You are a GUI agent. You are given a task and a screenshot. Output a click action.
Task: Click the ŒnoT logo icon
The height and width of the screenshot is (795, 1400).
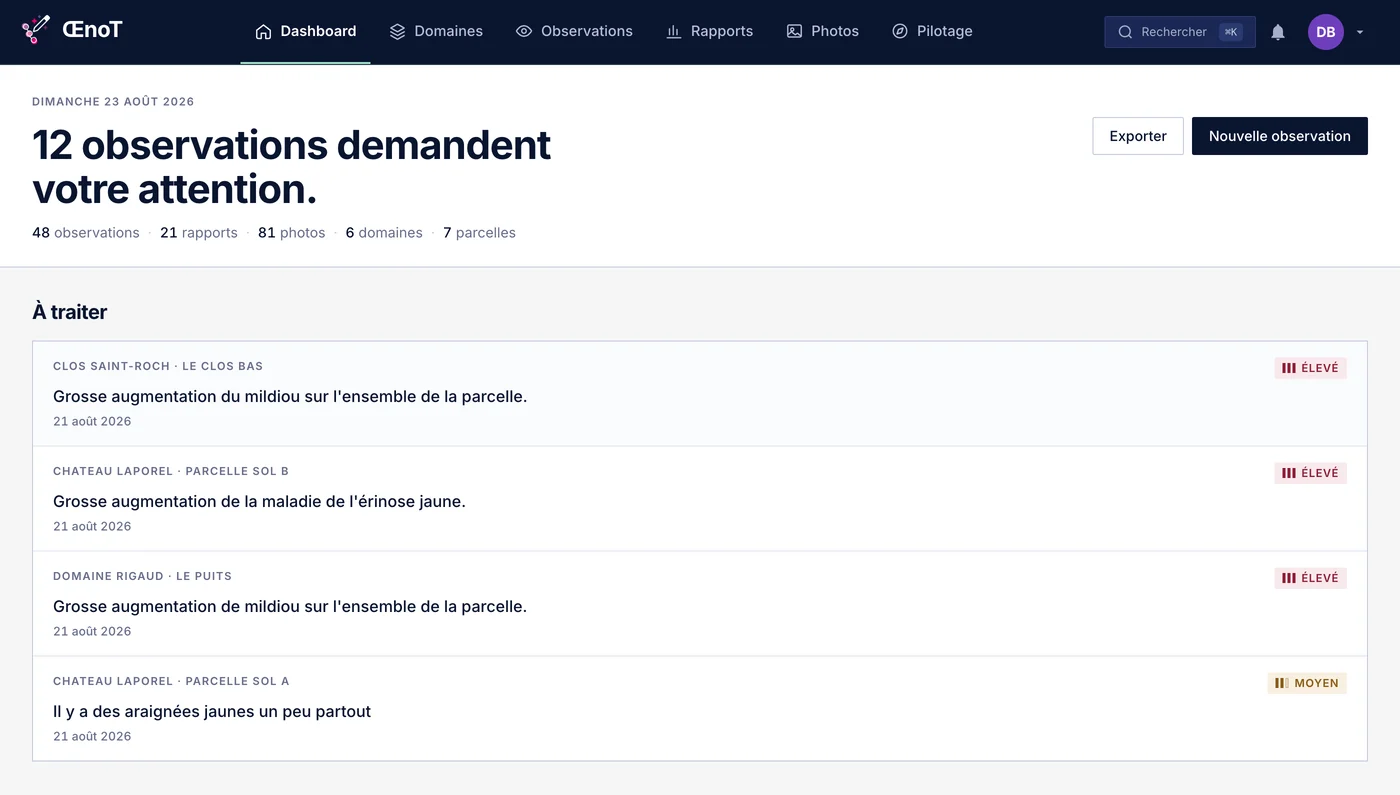pos(36,30)
